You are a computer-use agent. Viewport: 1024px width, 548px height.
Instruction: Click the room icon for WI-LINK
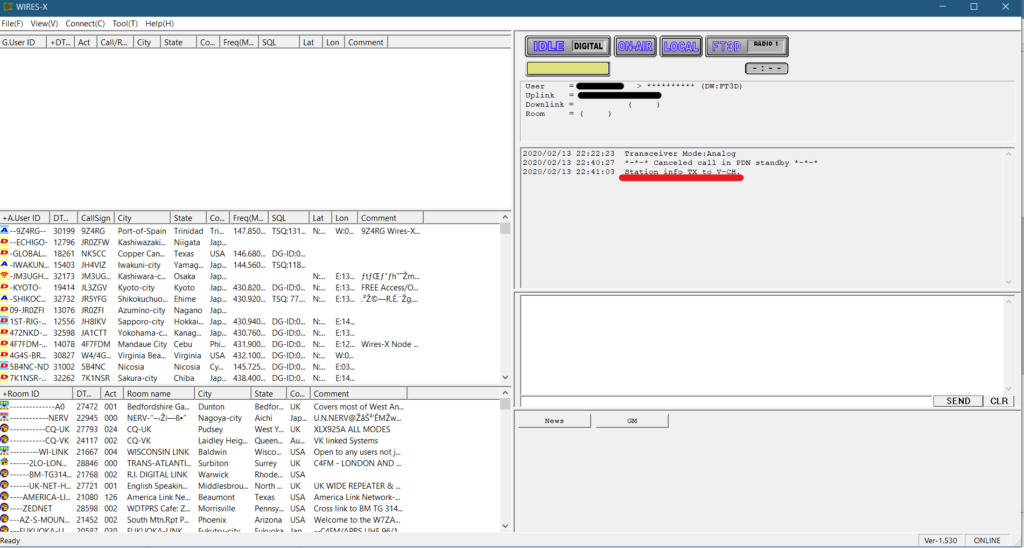(5, 451)
